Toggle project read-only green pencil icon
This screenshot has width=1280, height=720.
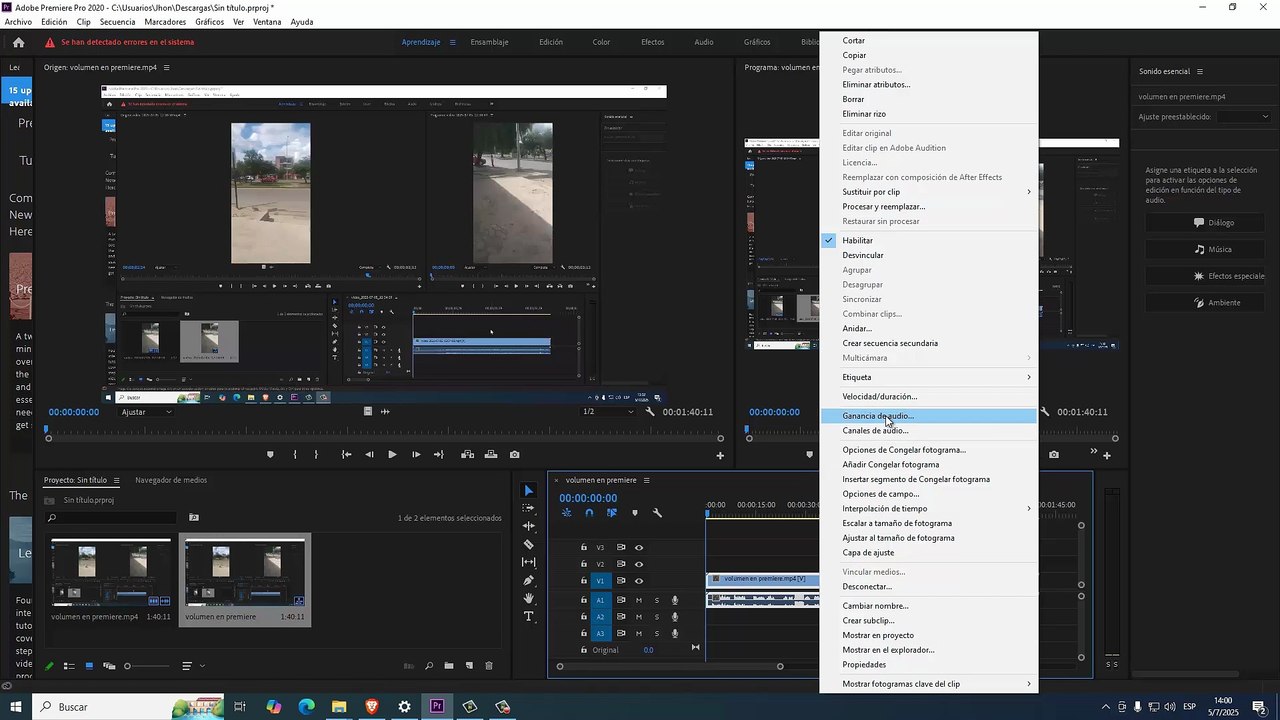click(x=49, y=666)
